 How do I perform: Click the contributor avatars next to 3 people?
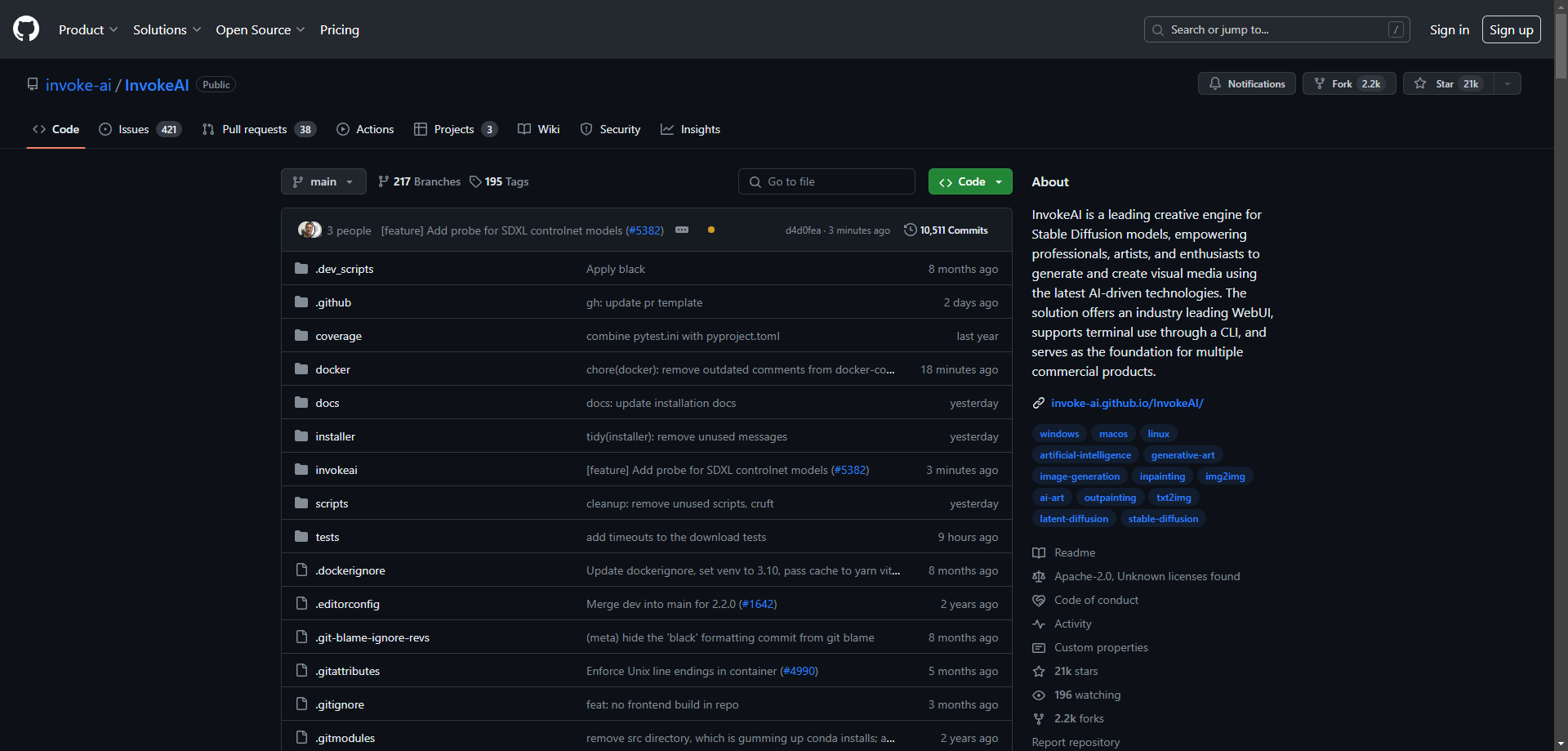click(310, 230)
